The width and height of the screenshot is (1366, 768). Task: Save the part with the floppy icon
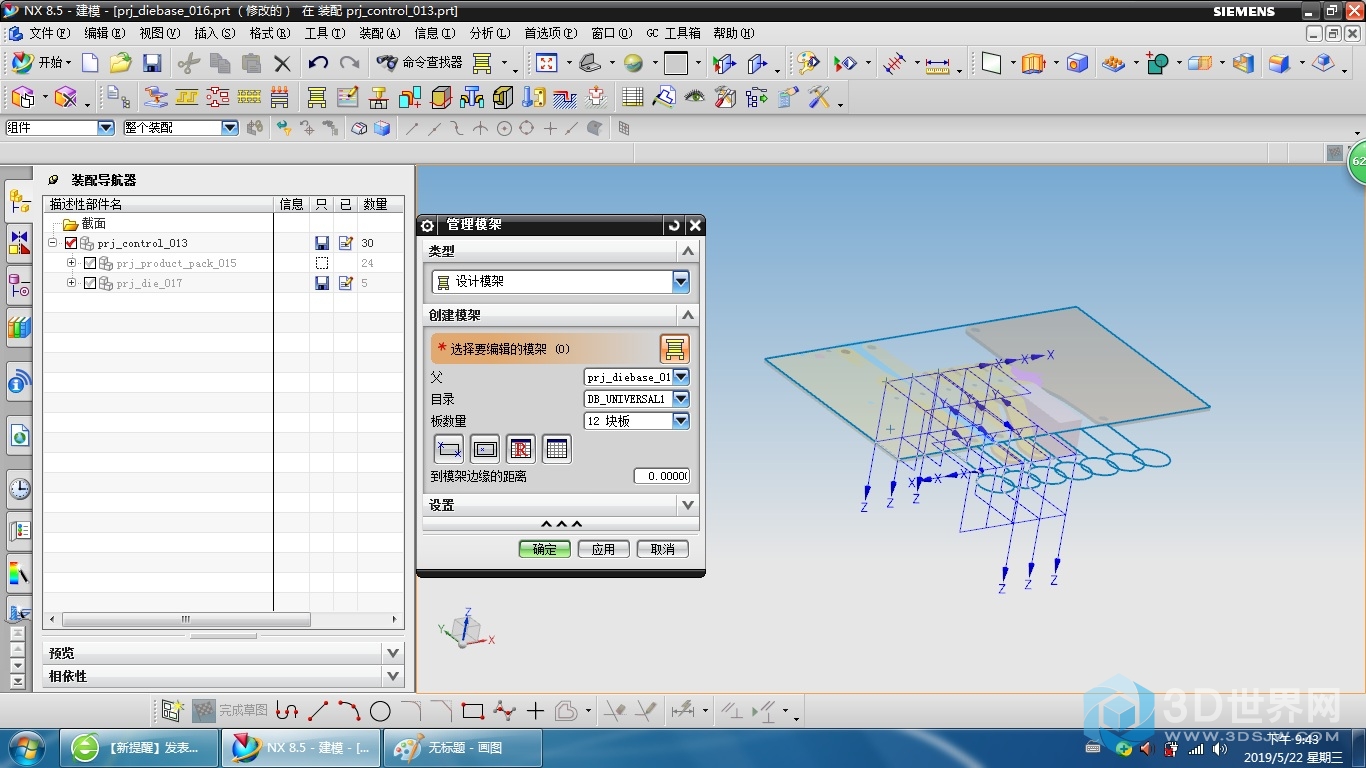pos(152,63)
